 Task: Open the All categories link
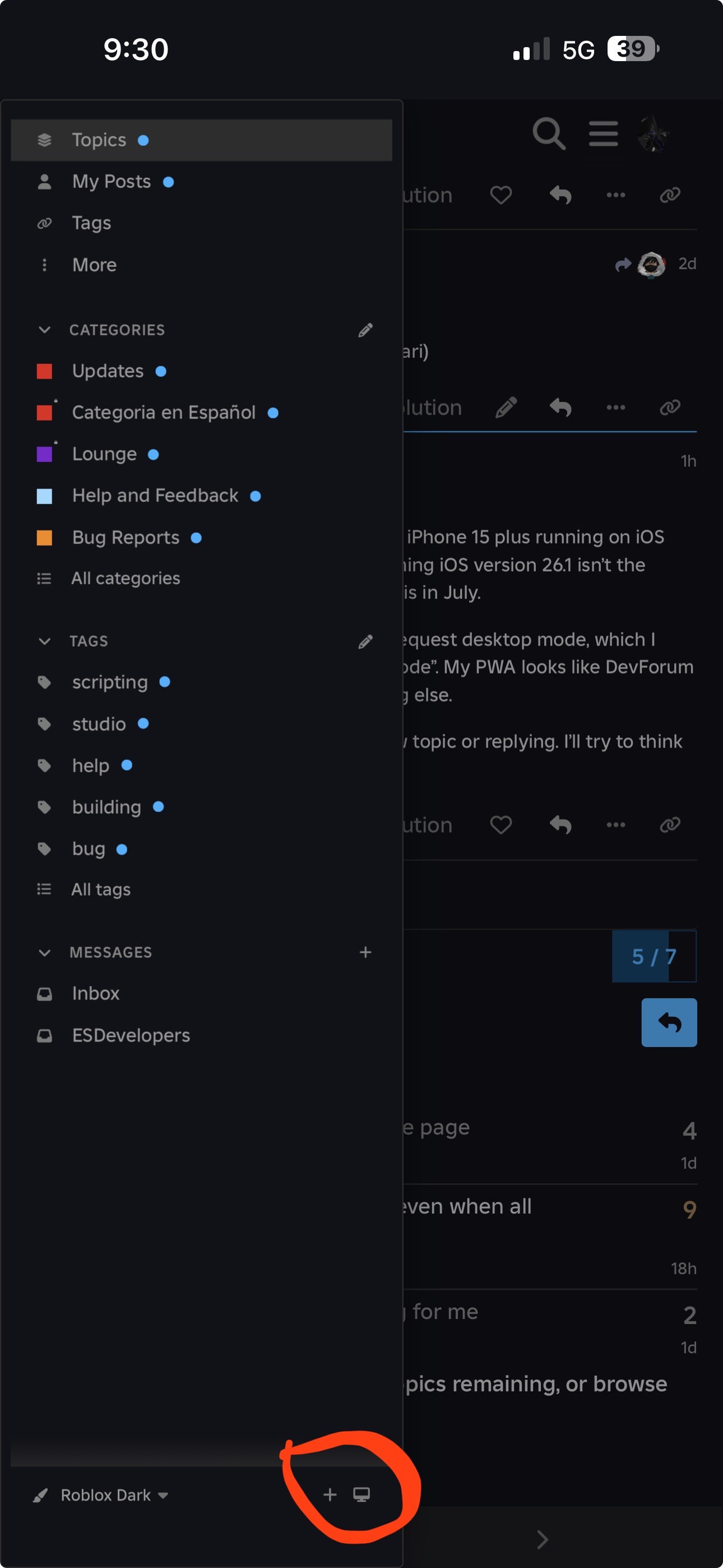tap(126, 578)
